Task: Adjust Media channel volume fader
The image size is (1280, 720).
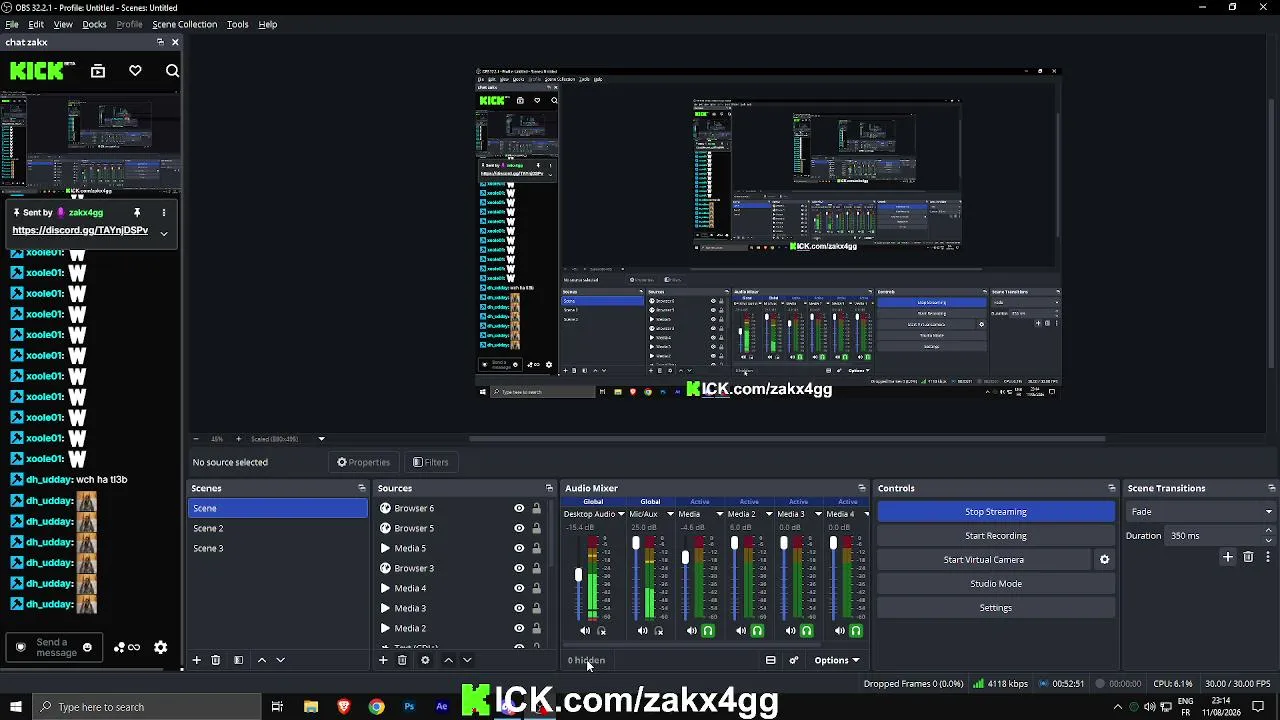Action: pos(685,557)
